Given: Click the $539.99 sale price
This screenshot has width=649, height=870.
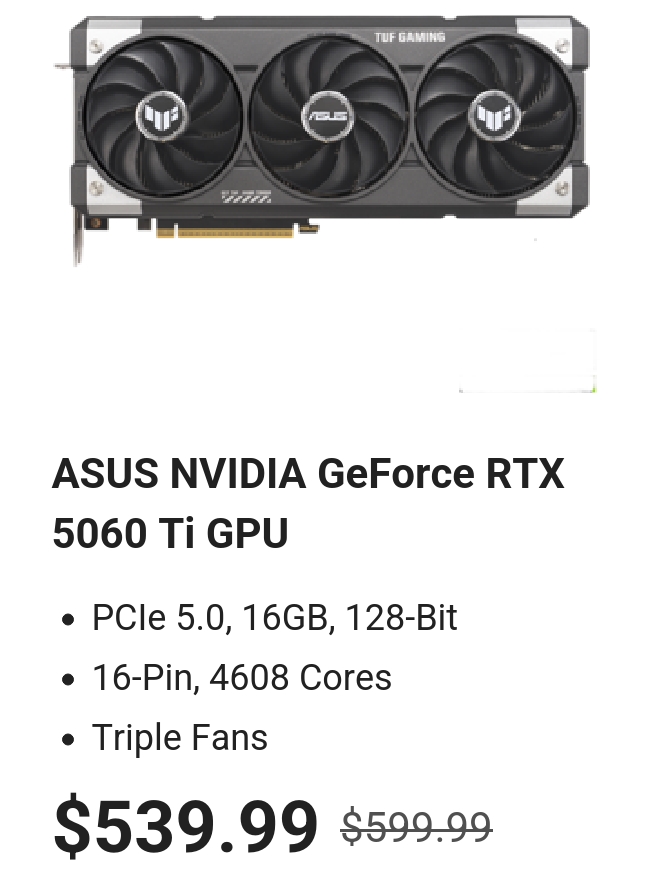Looking at the screenshot, I should point(186,826).
